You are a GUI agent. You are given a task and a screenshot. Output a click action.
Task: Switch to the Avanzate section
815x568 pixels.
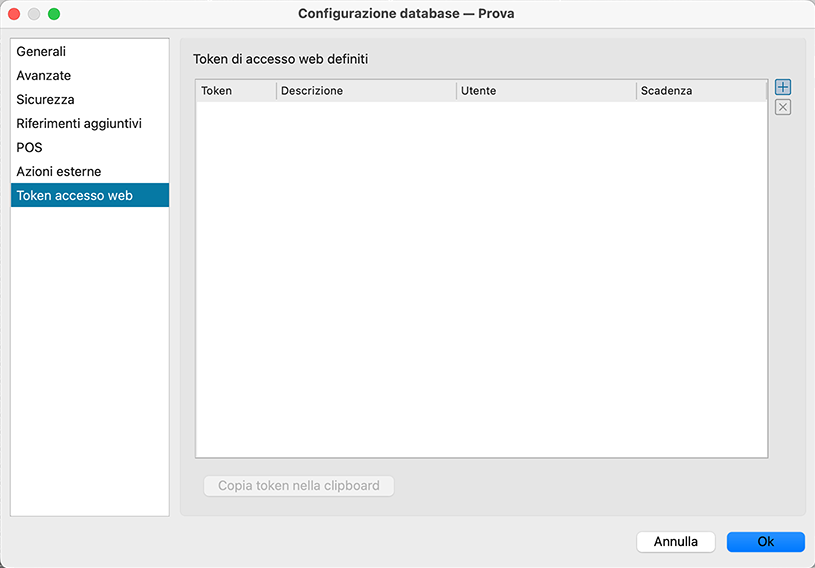[44, 76]
